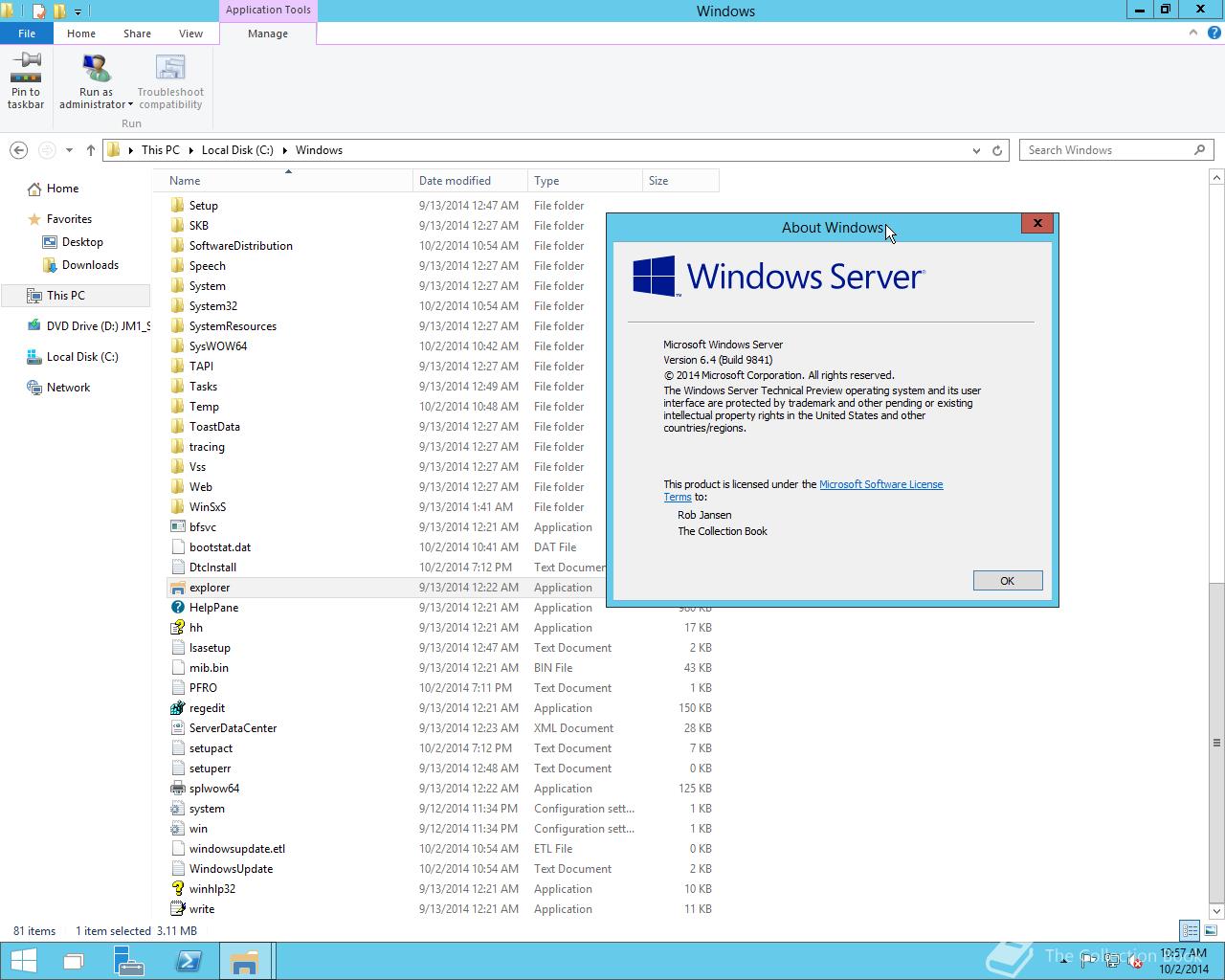
Task: Refresh the Windows folder view
Action: [997, 150]
